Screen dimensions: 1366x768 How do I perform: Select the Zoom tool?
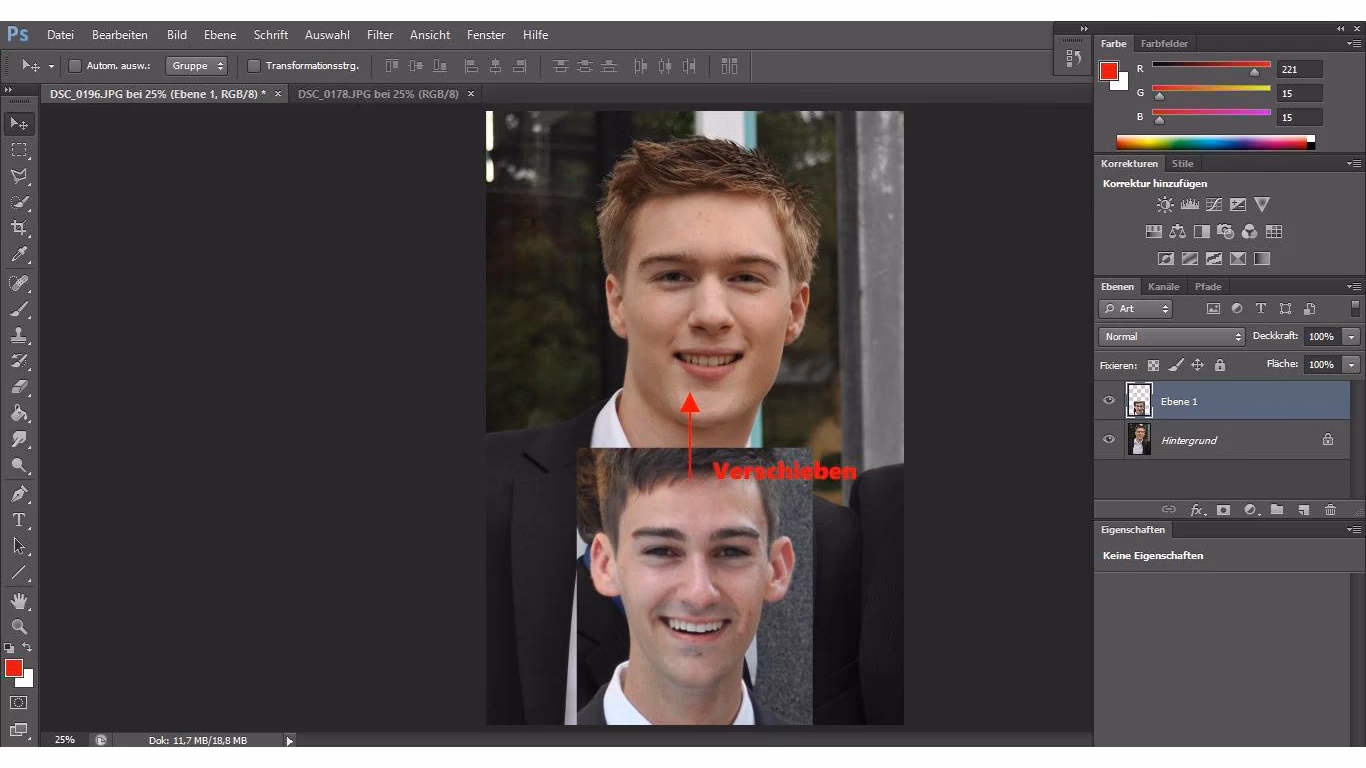(x=20, y=627)
